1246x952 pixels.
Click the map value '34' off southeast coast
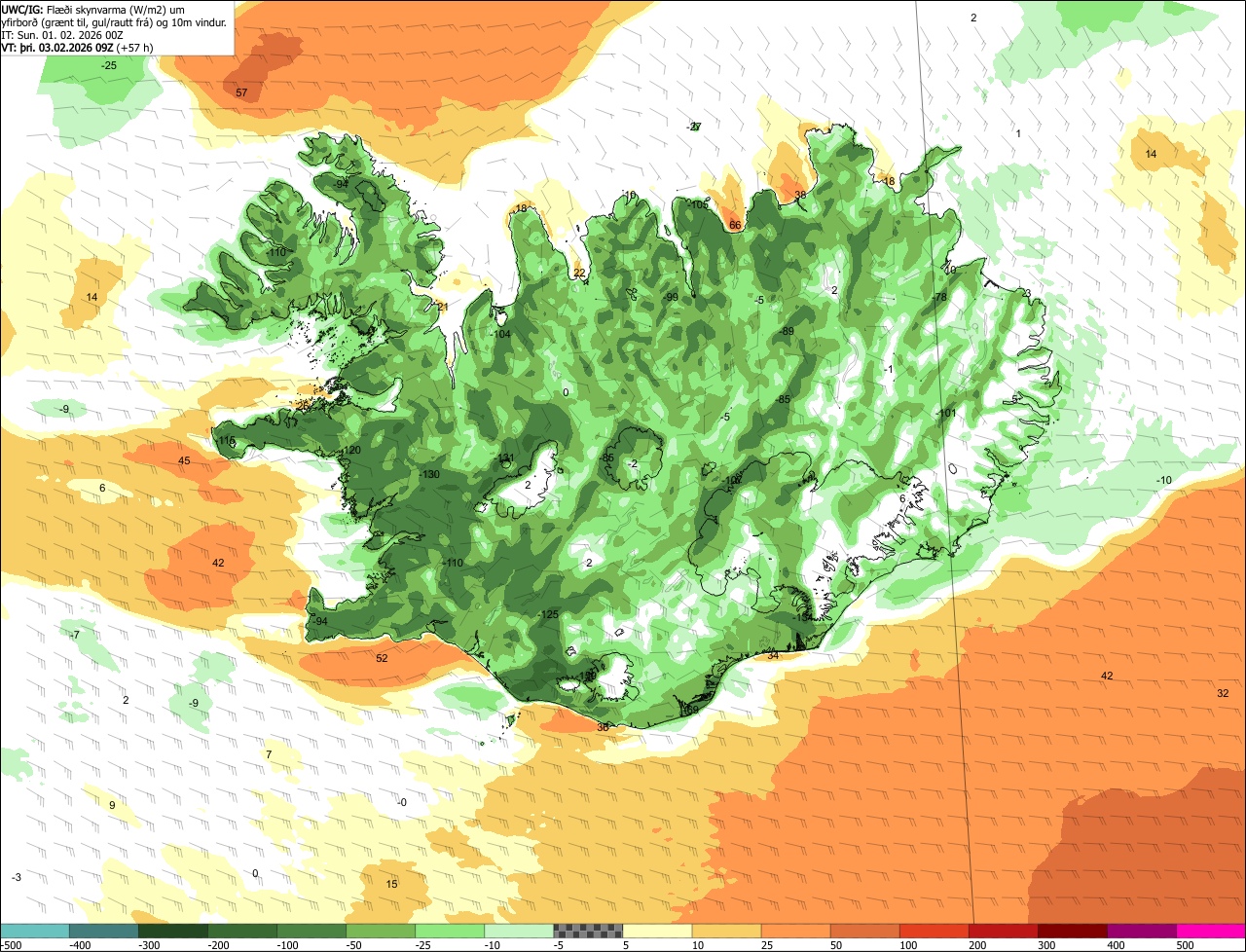(x=773, y=655)
